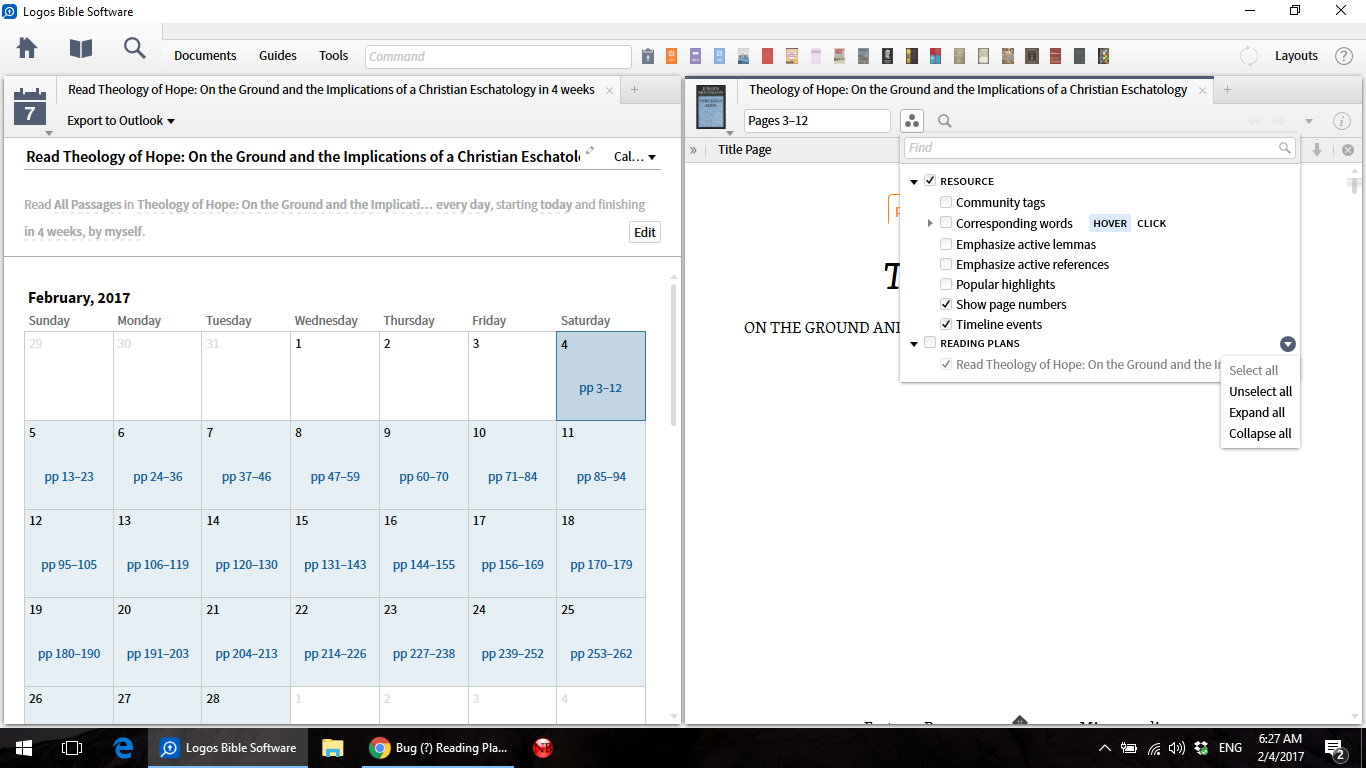Enable Community tags checkbox
The image size is (1366, 768).
click(946, 202)
